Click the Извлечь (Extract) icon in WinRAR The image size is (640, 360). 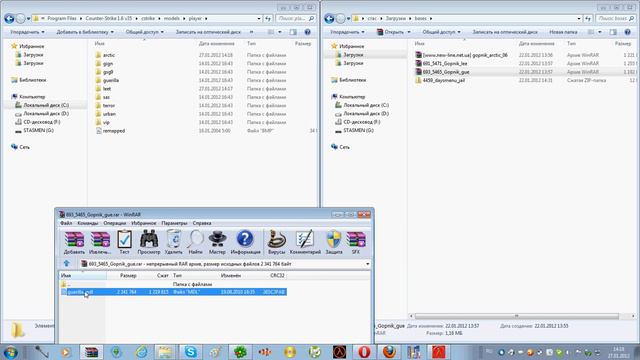(x=100, y=242)
